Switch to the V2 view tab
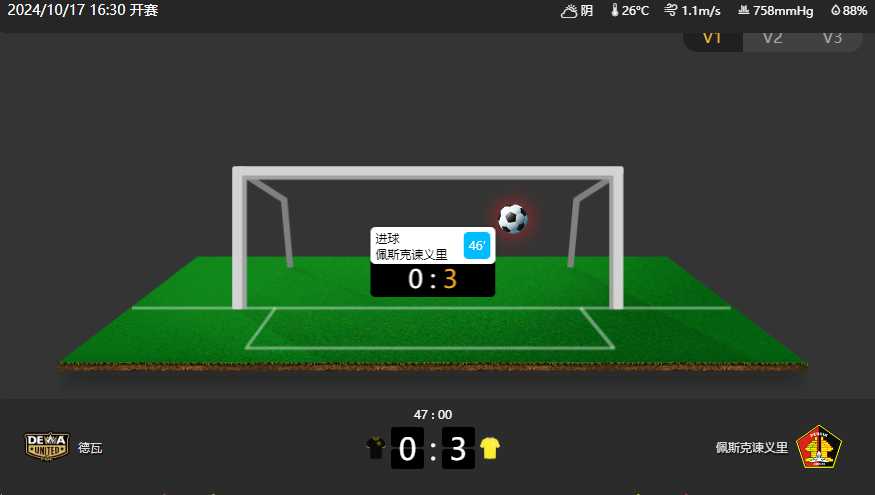The image size is (875, 495). point(773,38)
